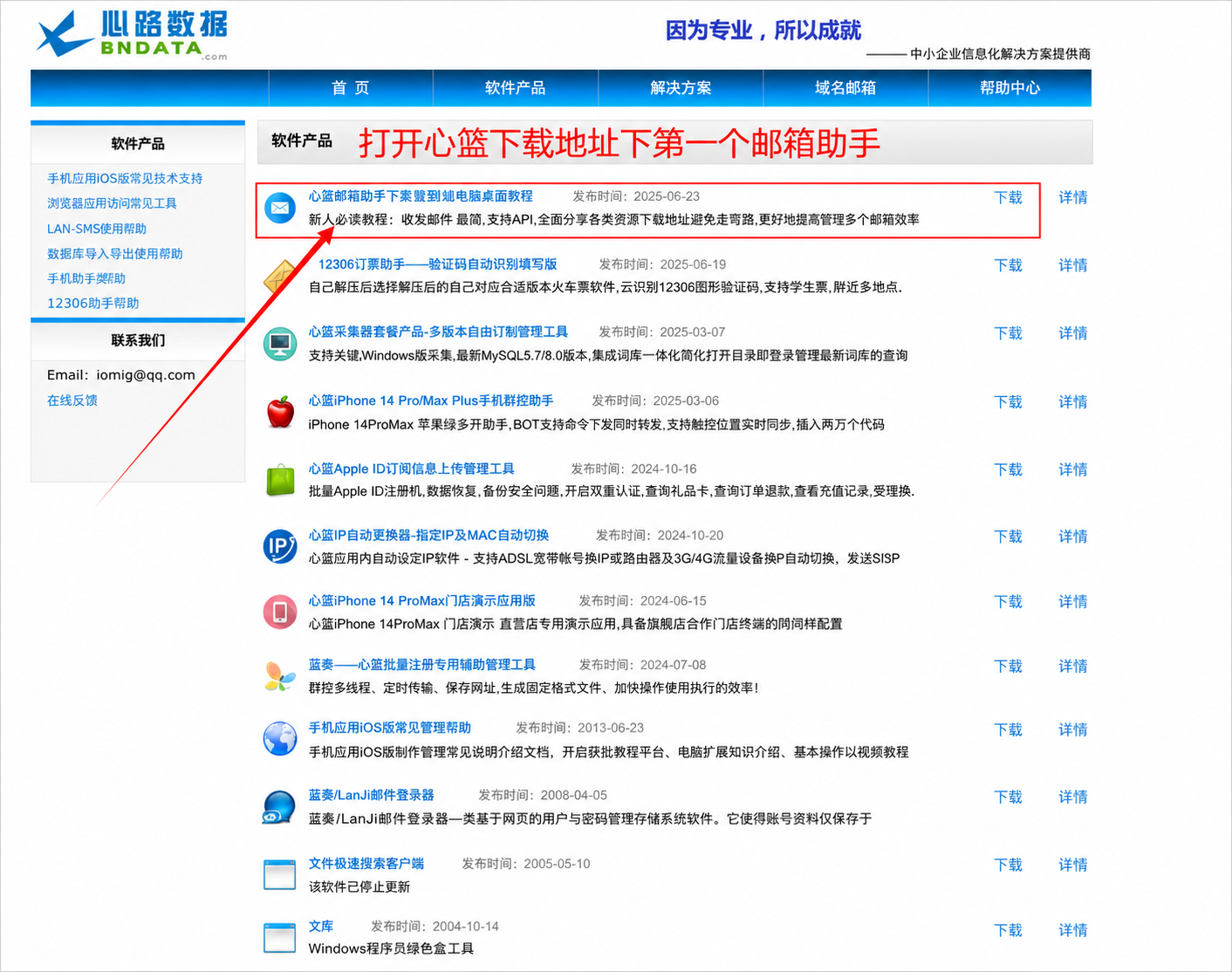Open sidebar link 数据库导入导出使用帮助
The height and width of the screenshot is (972, 1232).
pos(115,254)
